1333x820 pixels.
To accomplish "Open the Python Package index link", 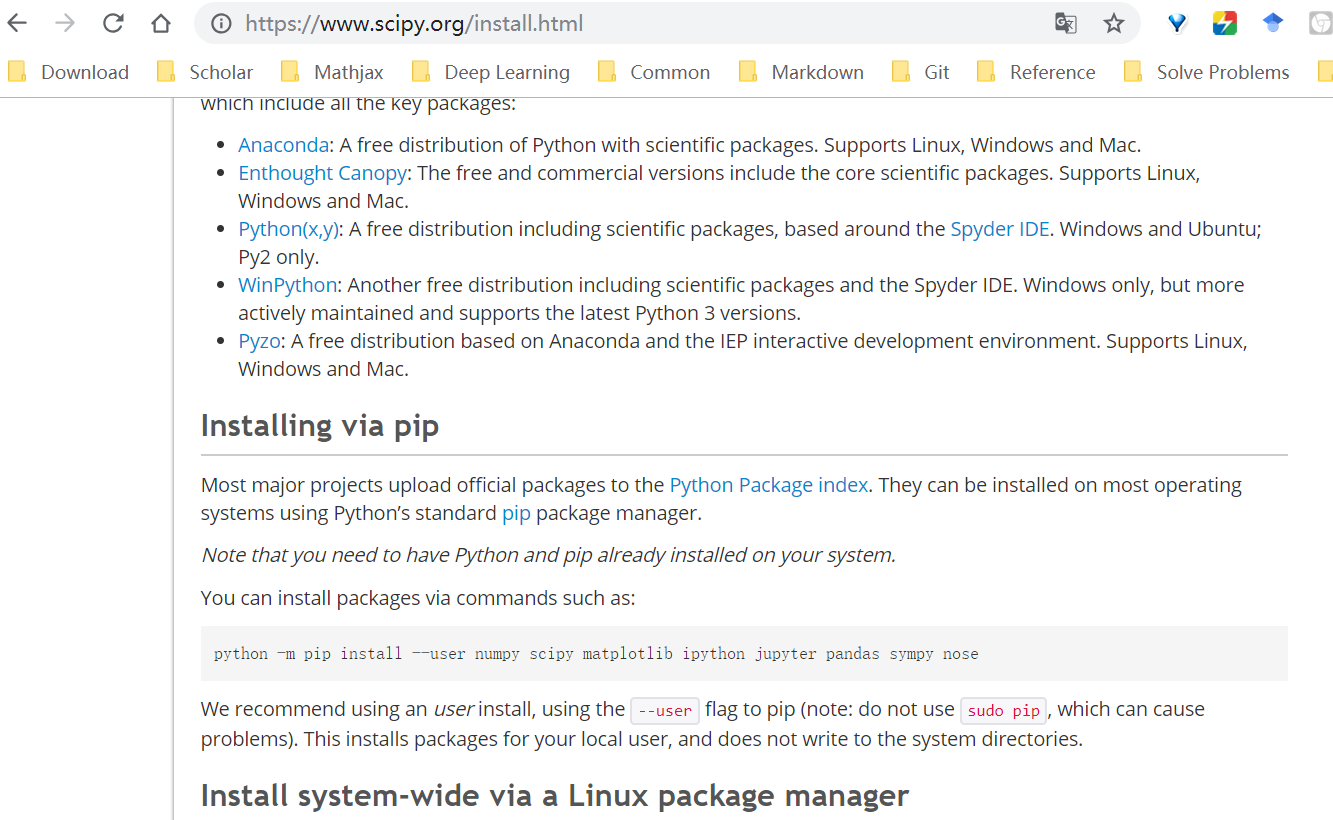I will click(768, 485).
